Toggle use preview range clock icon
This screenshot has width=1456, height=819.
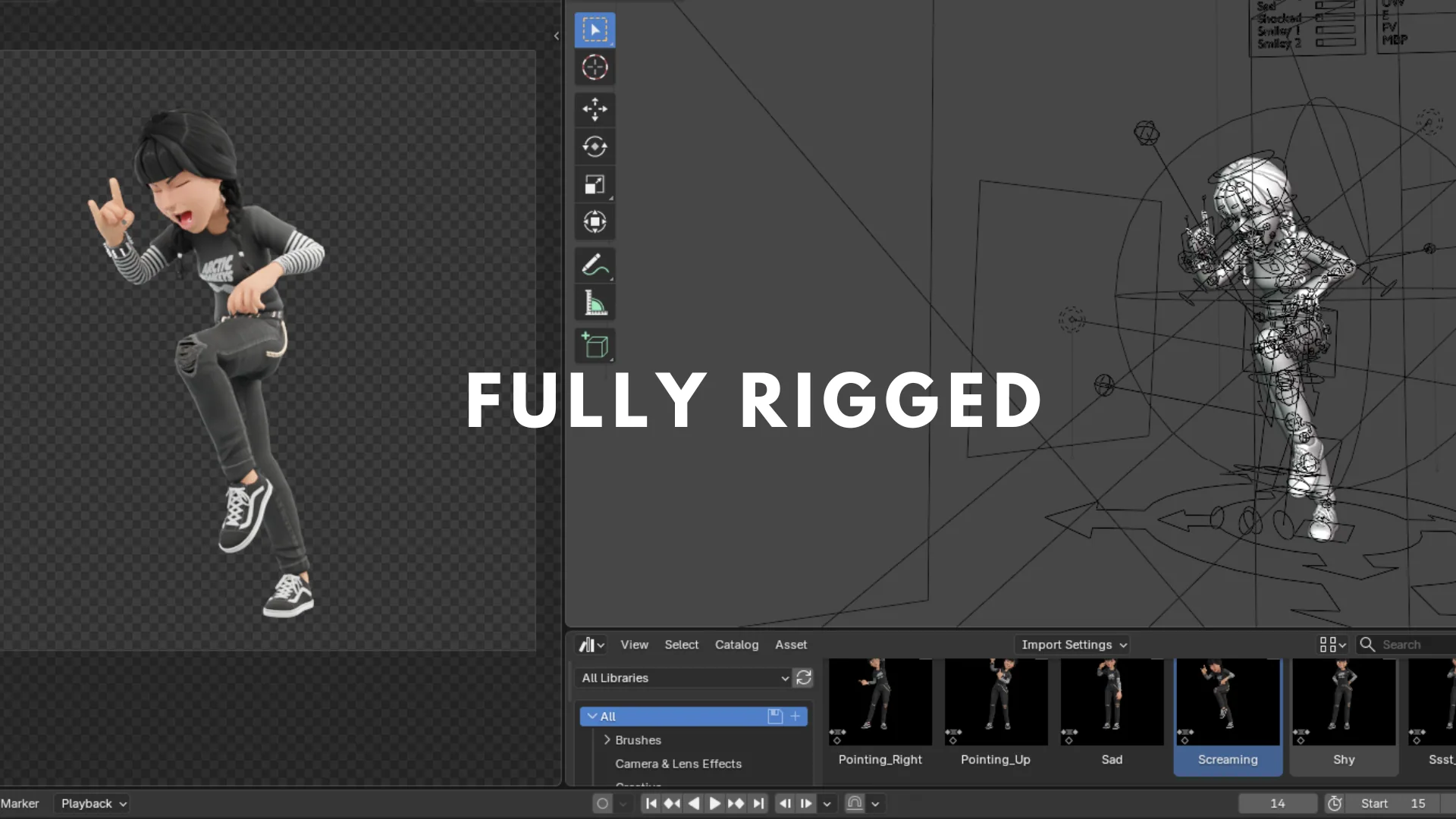(x=1335, y=803)
